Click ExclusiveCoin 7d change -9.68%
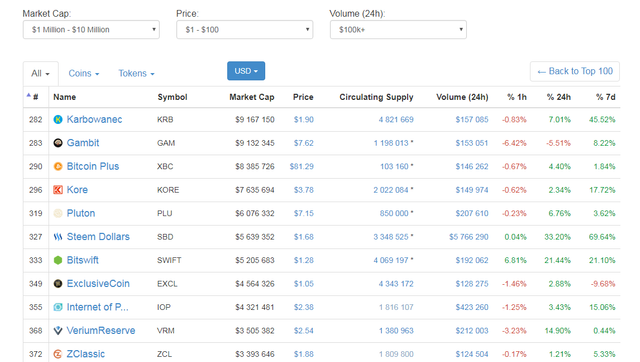640x362 pixels. point(603,284)
